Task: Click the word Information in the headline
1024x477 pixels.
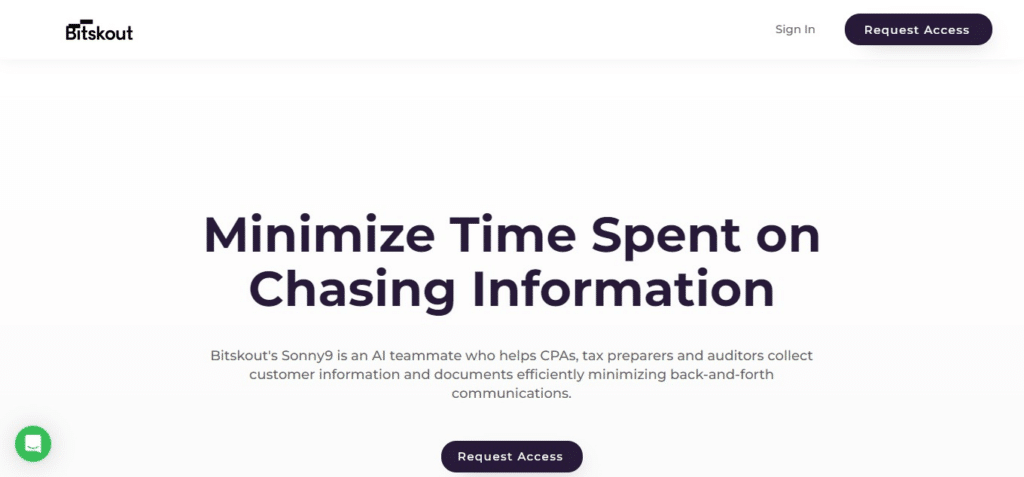Action: pos(623,288)
